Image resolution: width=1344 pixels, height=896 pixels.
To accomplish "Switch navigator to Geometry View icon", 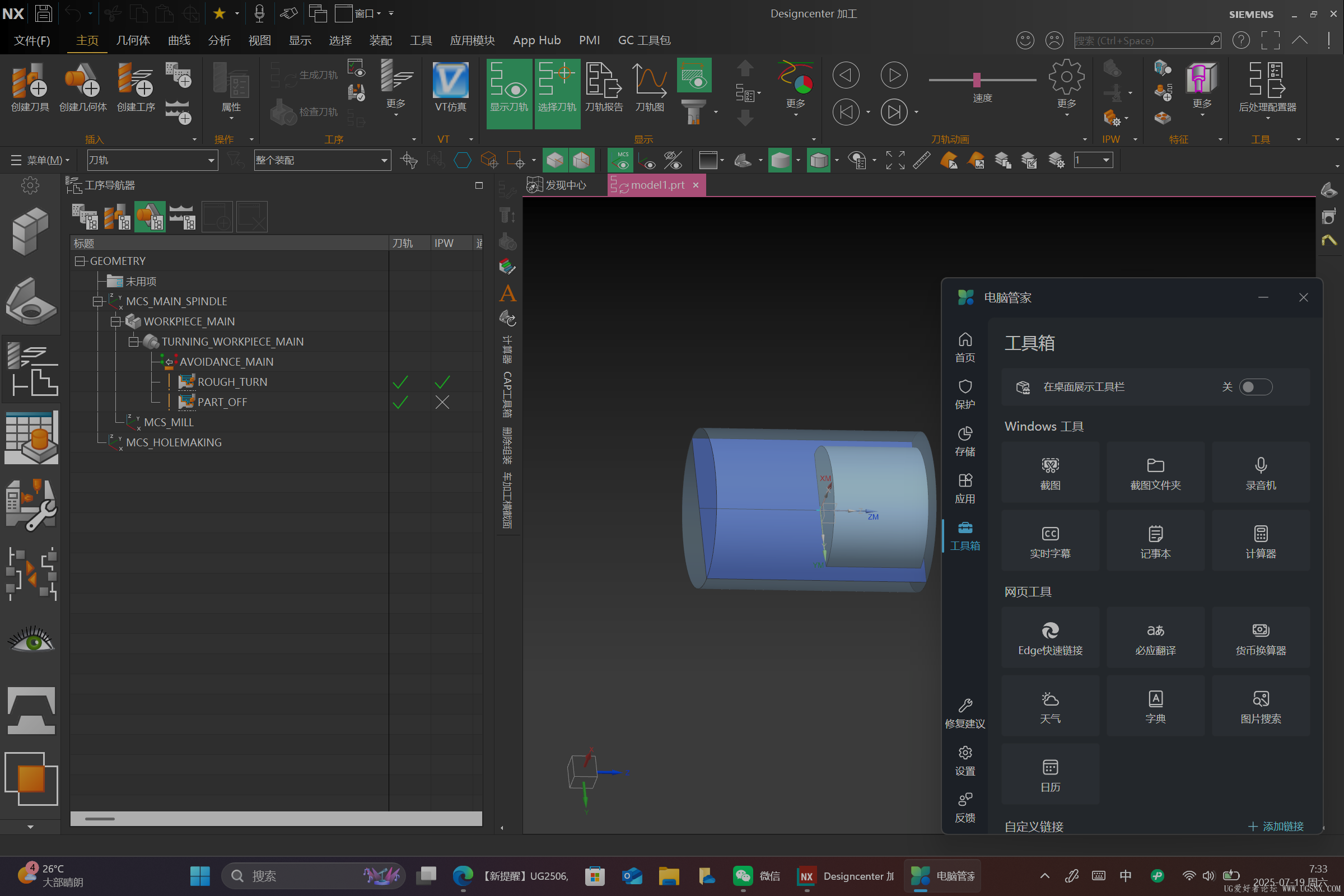I will [x=150, y=217].
